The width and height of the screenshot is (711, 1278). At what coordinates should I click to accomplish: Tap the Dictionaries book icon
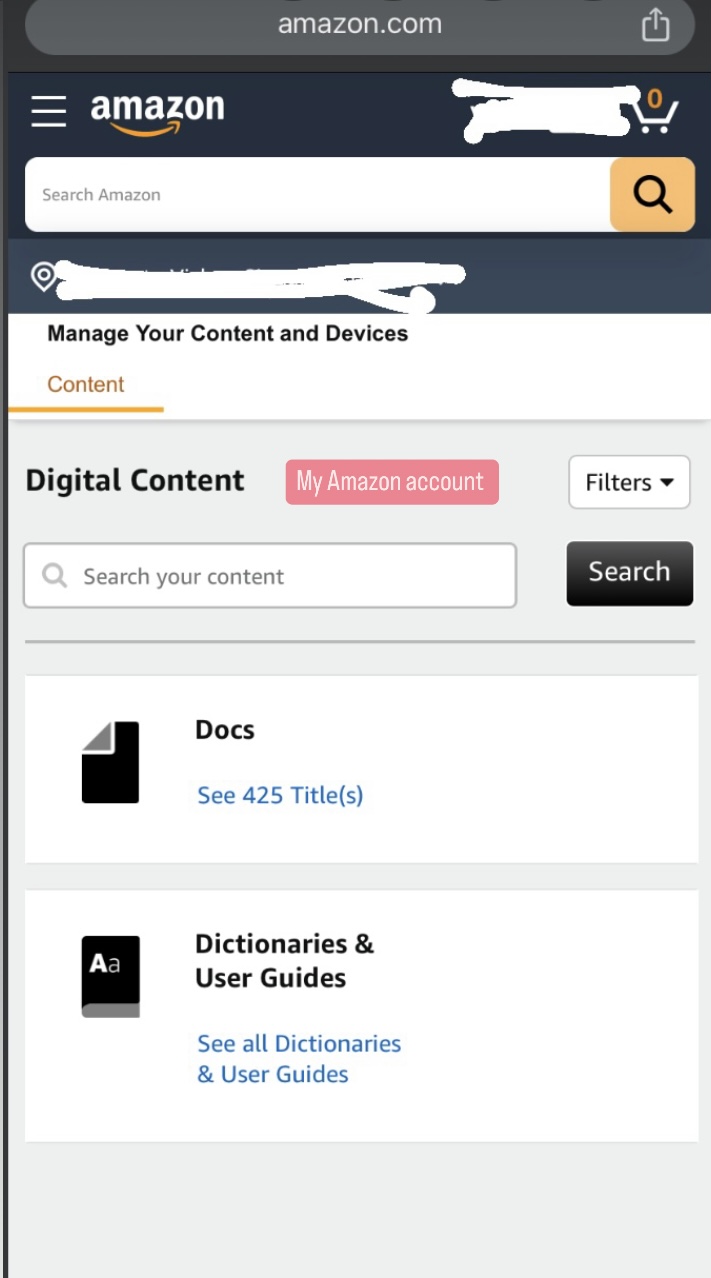(110, 976)
